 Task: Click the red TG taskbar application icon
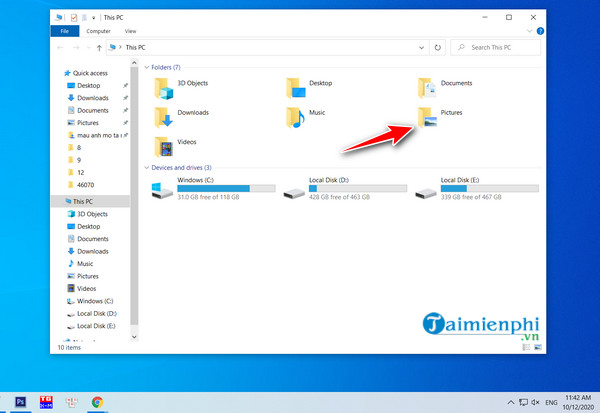point(46,402)
